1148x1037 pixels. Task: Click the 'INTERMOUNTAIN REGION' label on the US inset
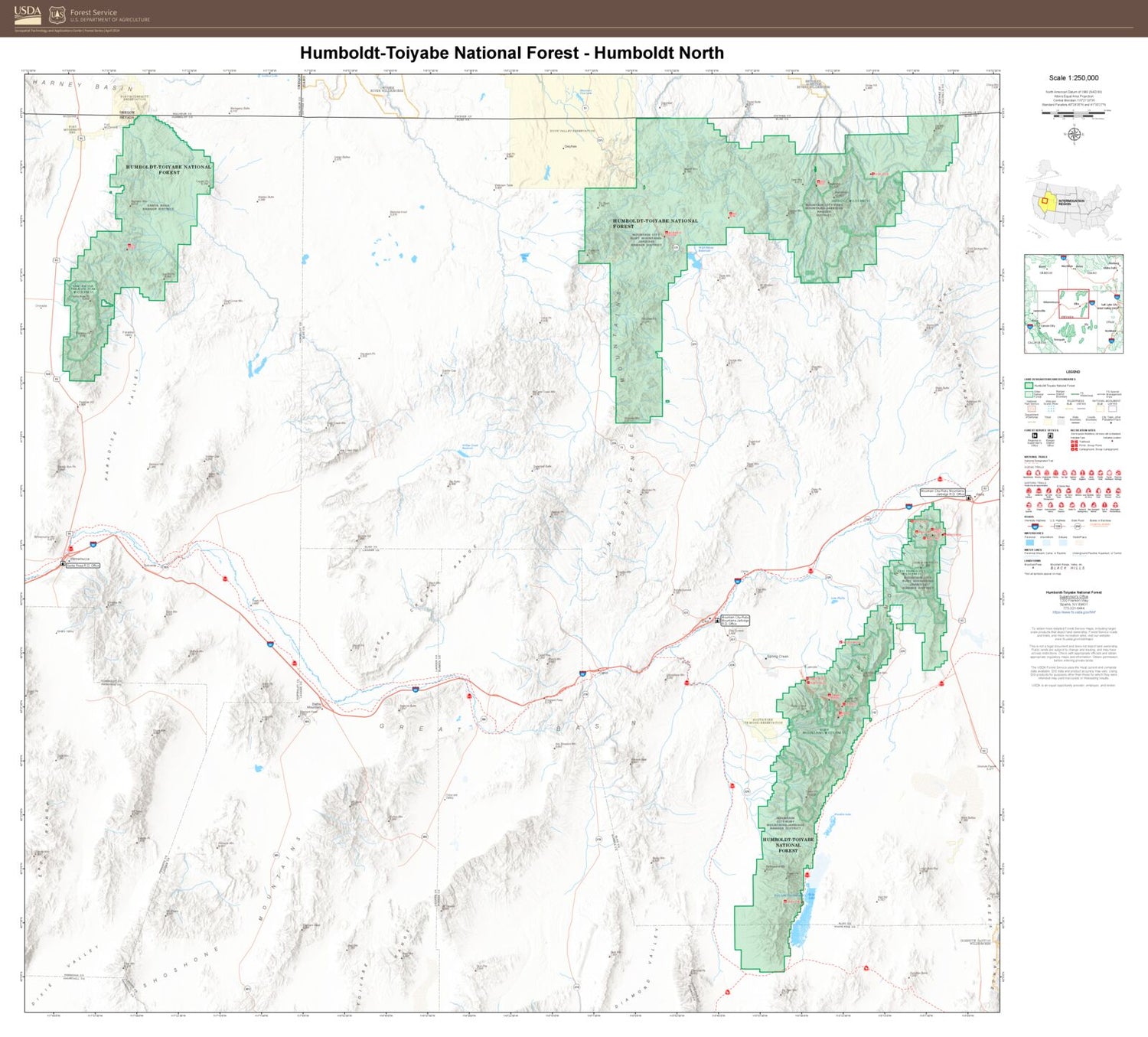point(1071,202)
